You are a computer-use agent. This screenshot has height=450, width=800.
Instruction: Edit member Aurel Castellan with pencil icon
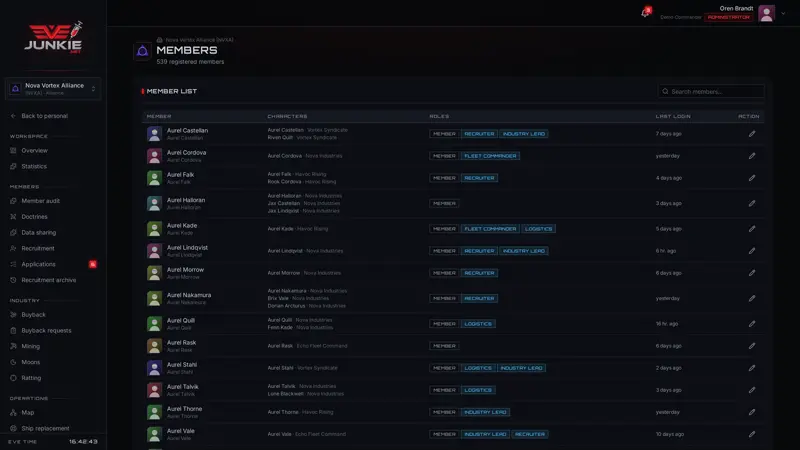click(752, 134)
